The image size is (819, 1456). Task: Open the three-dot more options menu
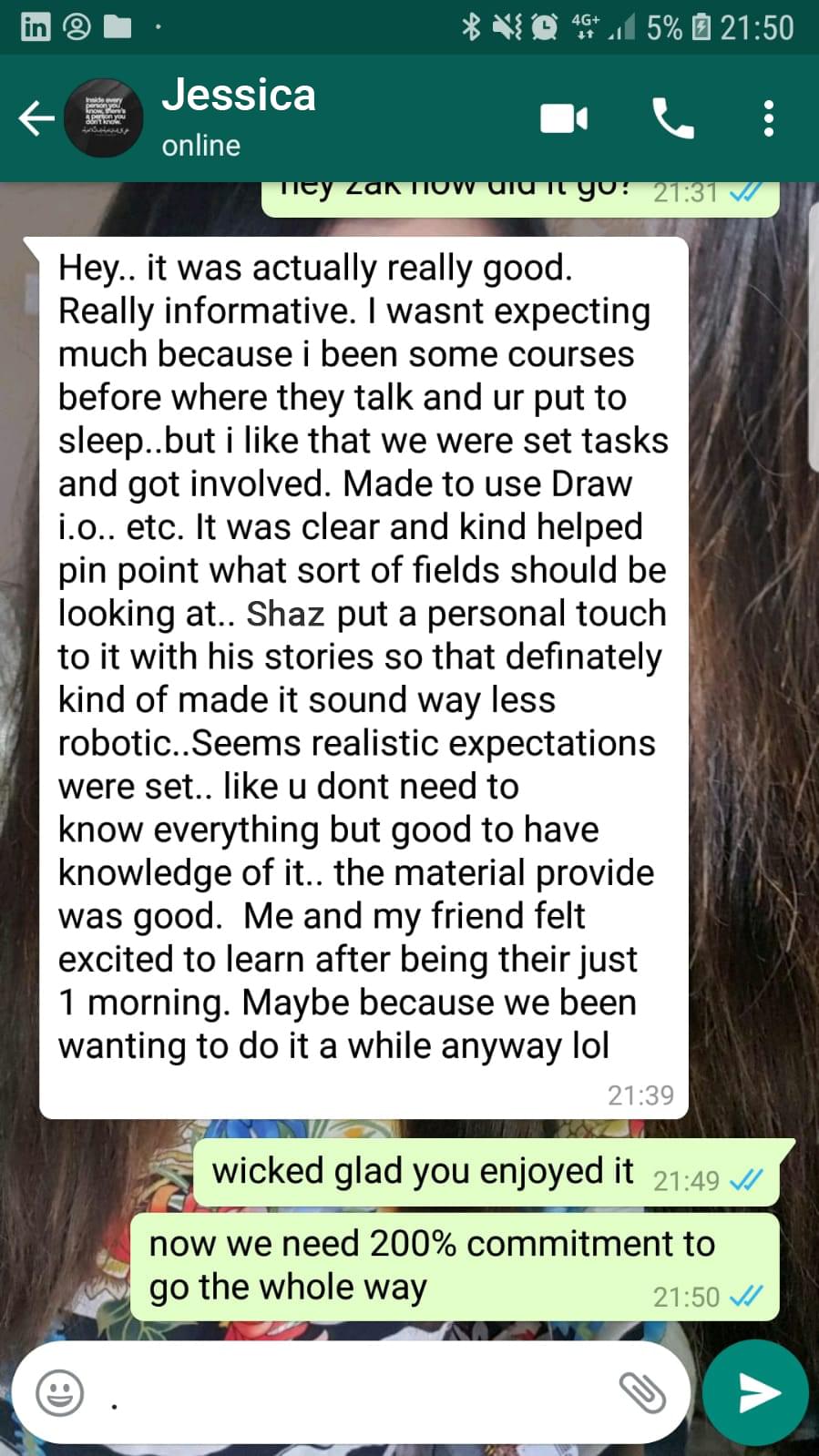[x=769, y=118]
